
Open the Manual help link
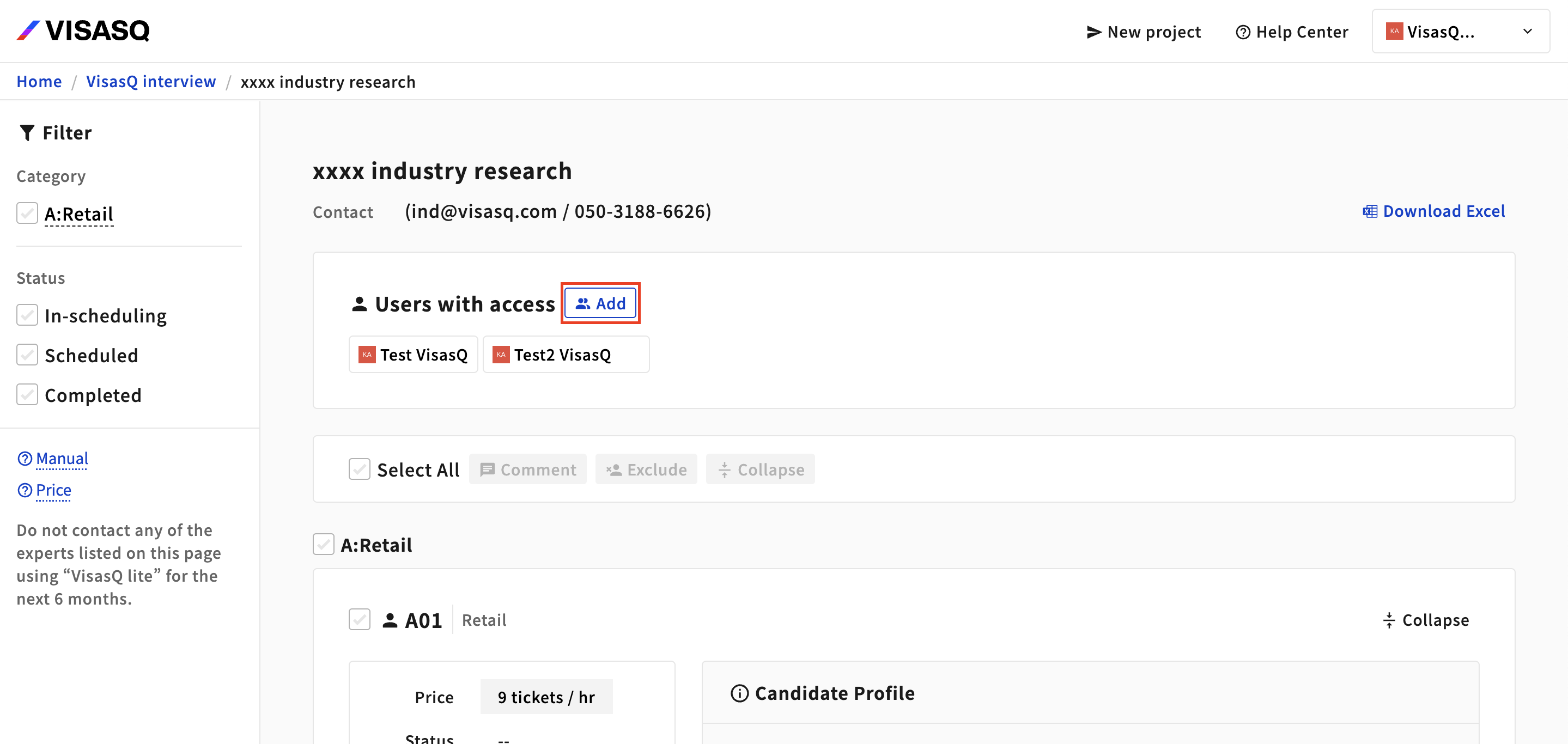click(x=62, y=458)
